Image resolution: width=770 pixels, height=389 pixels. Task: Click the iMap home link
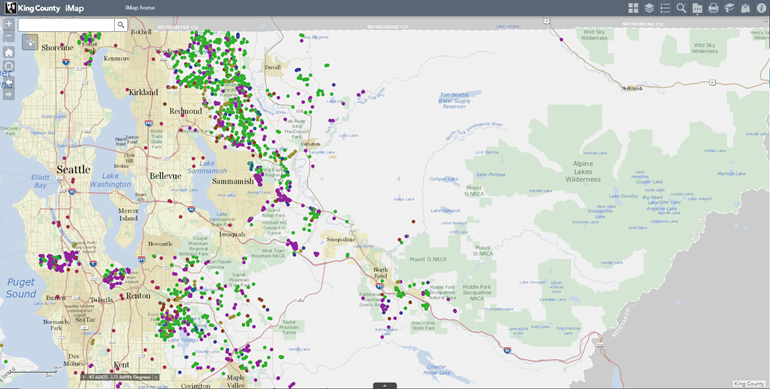(140, 8)
